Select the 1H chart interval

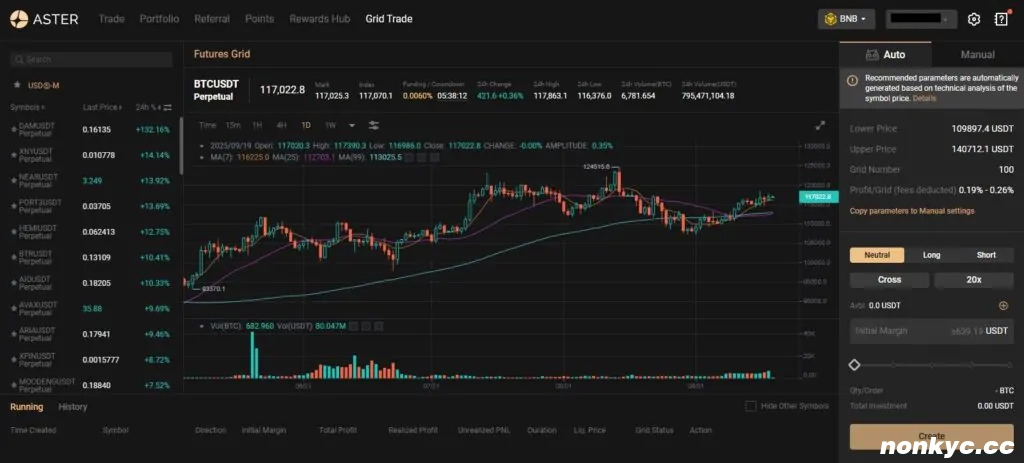point(257,125)
